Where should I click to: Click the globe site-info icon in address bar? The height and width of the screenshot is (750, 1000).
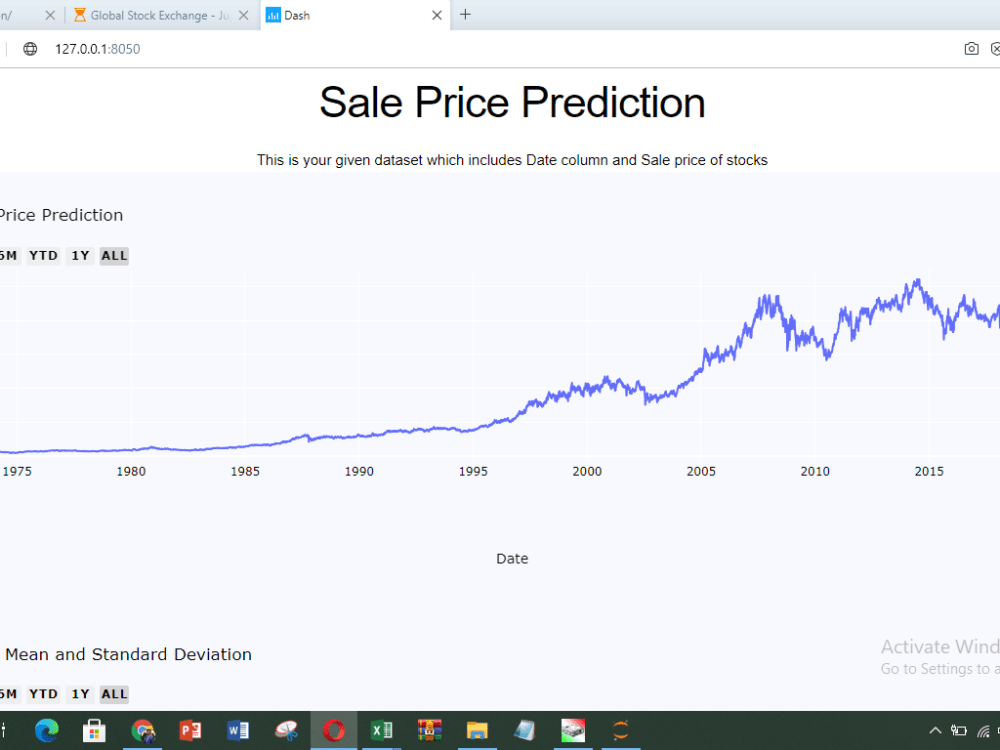pos(29,47)
